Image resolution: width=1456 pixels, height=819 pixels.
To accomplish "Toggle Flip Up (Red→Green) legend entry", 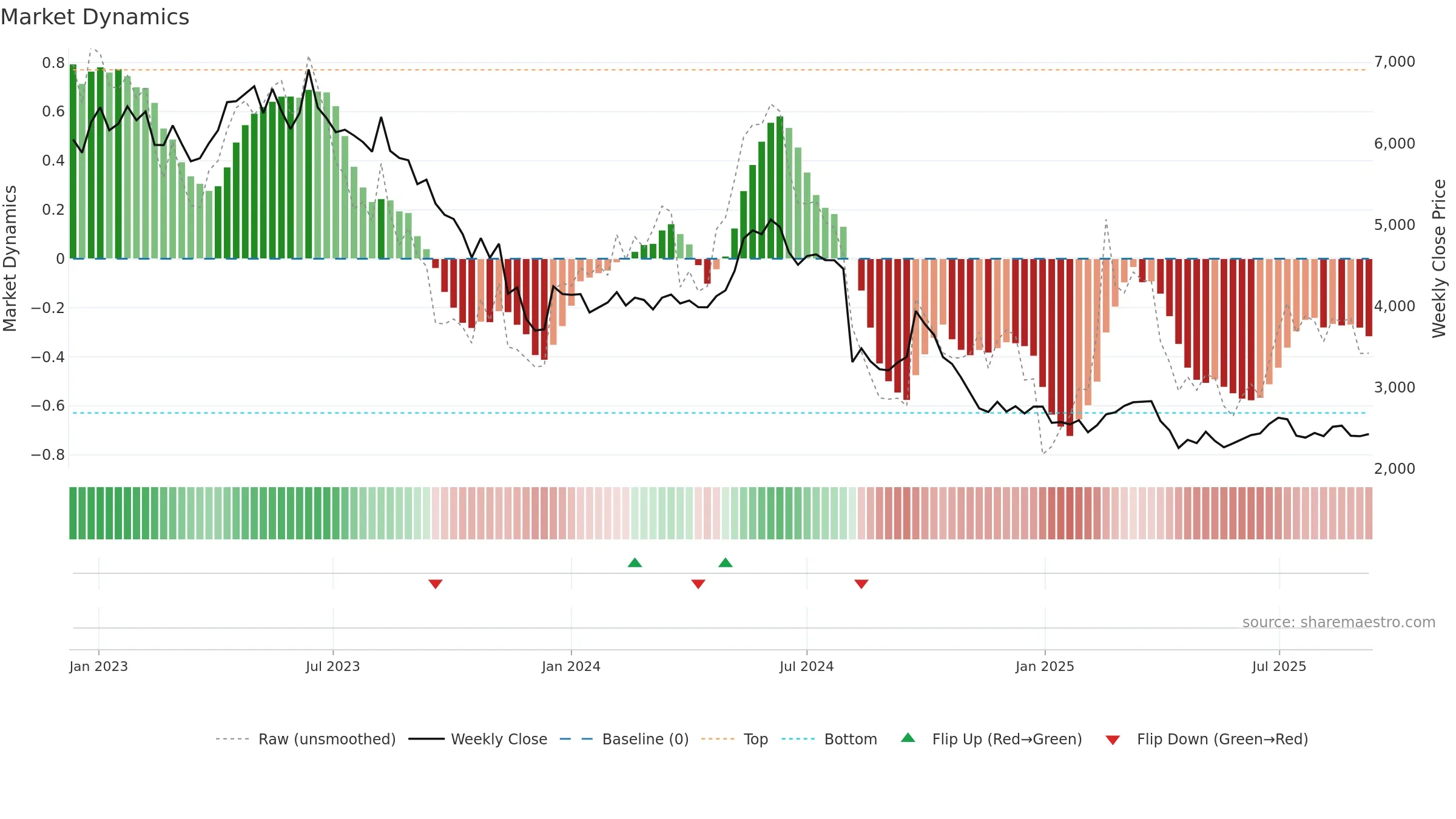I will pos(991,739).
